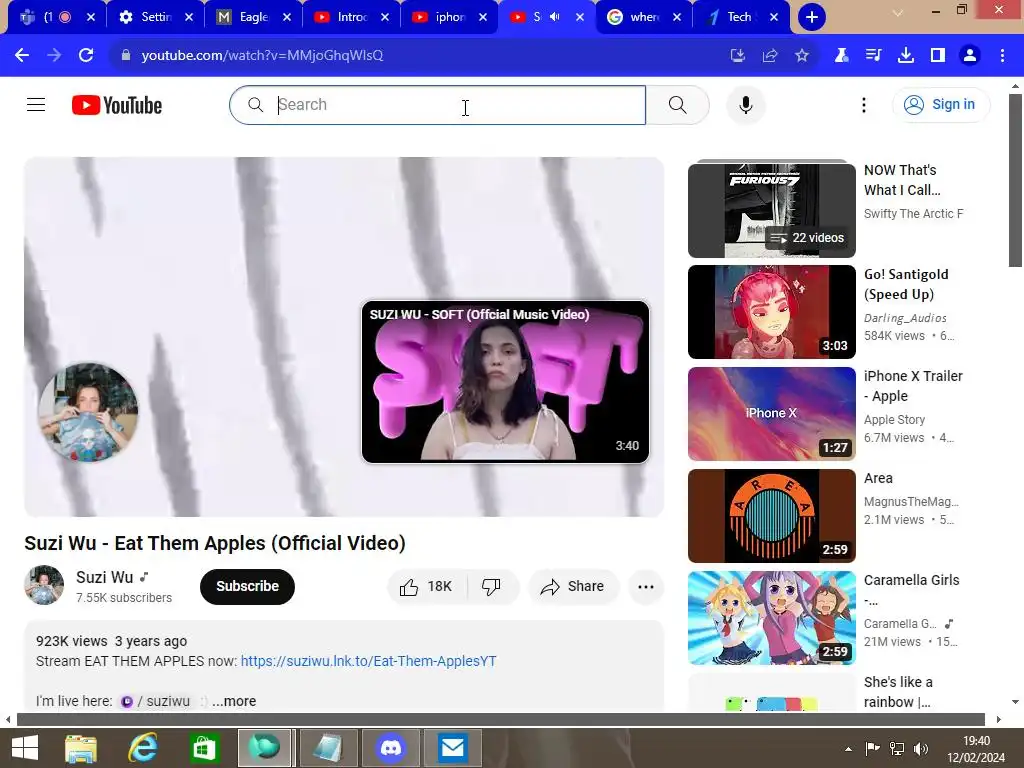Open Chrome Labs flask icon
1024x768 pixels.
click(x=841, y=56)
